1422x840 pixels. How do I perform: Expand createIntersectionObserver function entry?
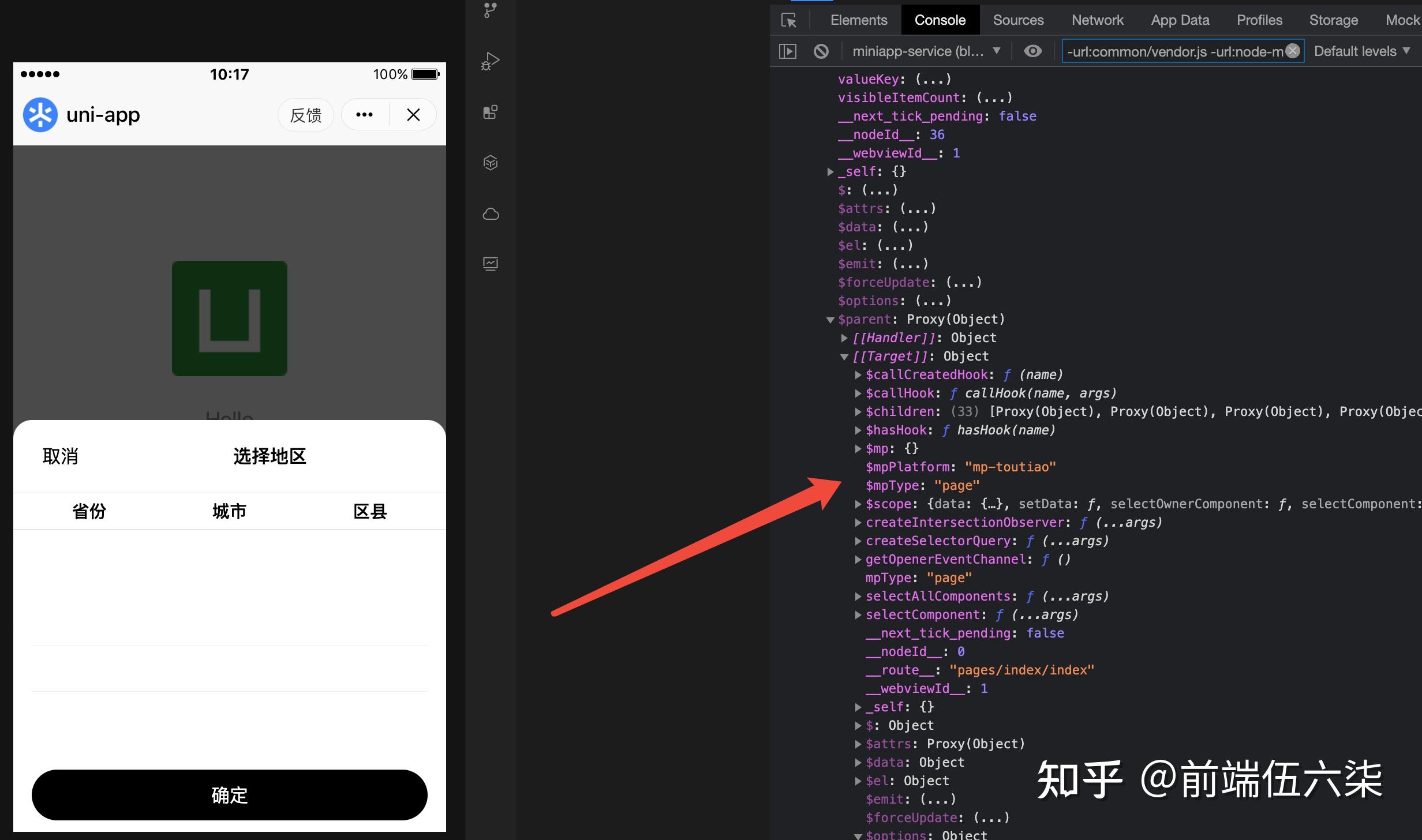pyautogui.click(x=858, y=523)
